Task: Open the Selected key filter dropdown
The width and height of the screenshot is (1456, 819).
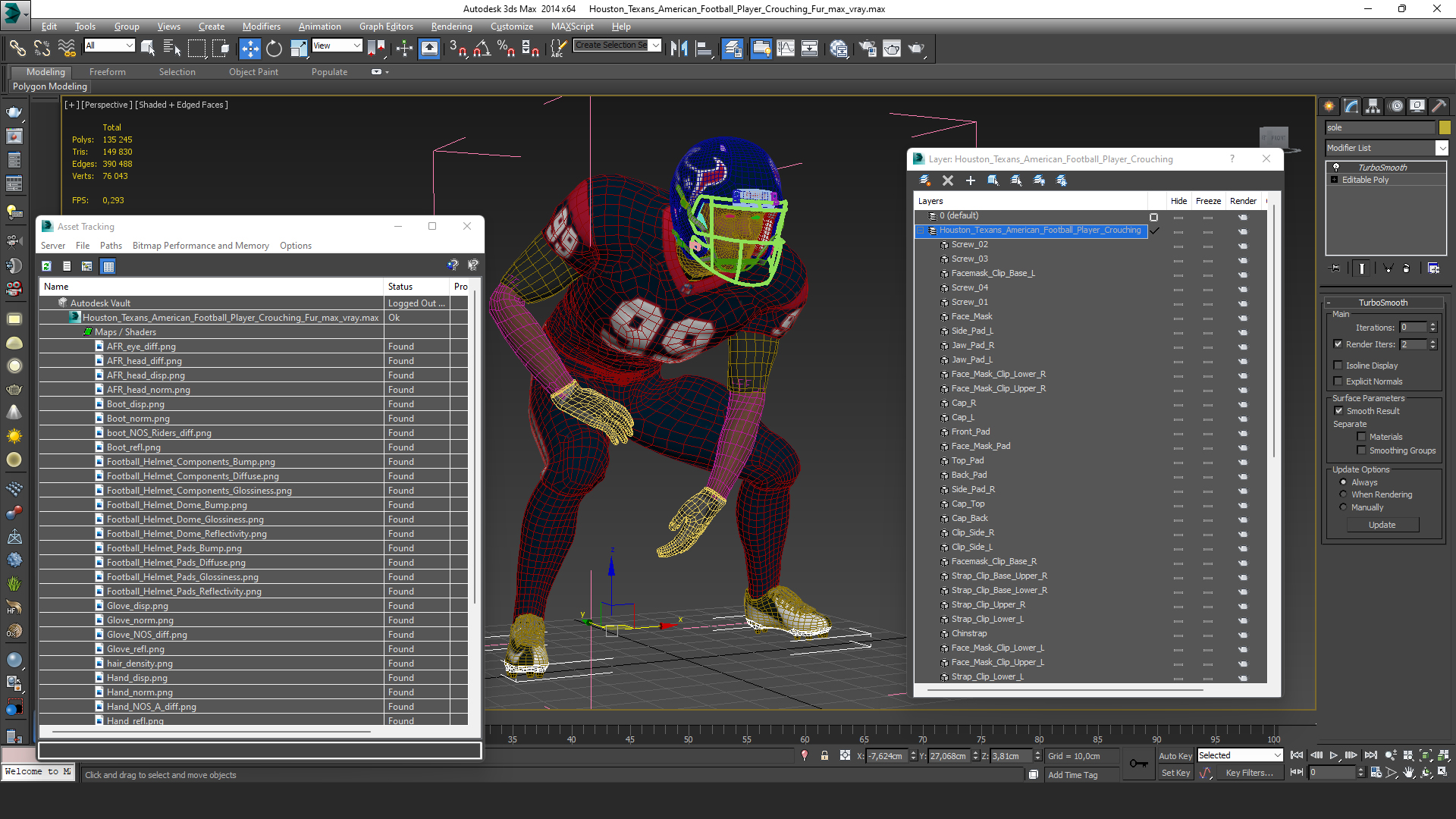Action: [1240, 755]
